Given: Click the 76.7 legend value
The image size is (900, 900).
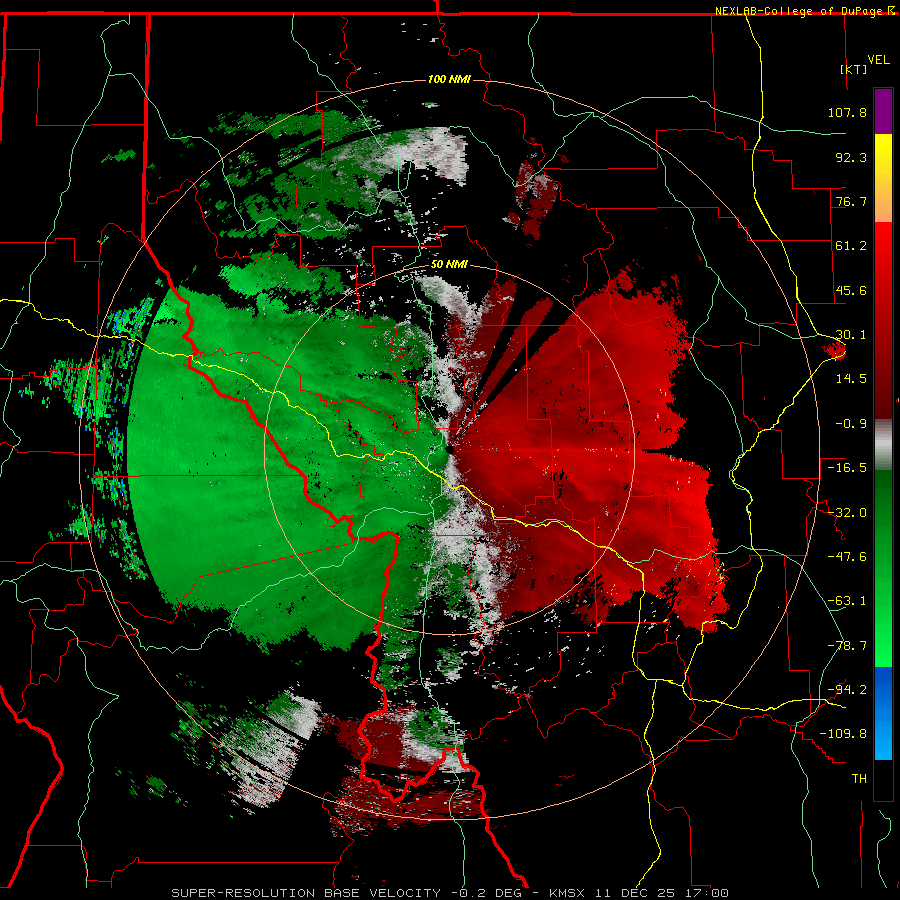Looking at the screenshot, I should pos(851,201).
